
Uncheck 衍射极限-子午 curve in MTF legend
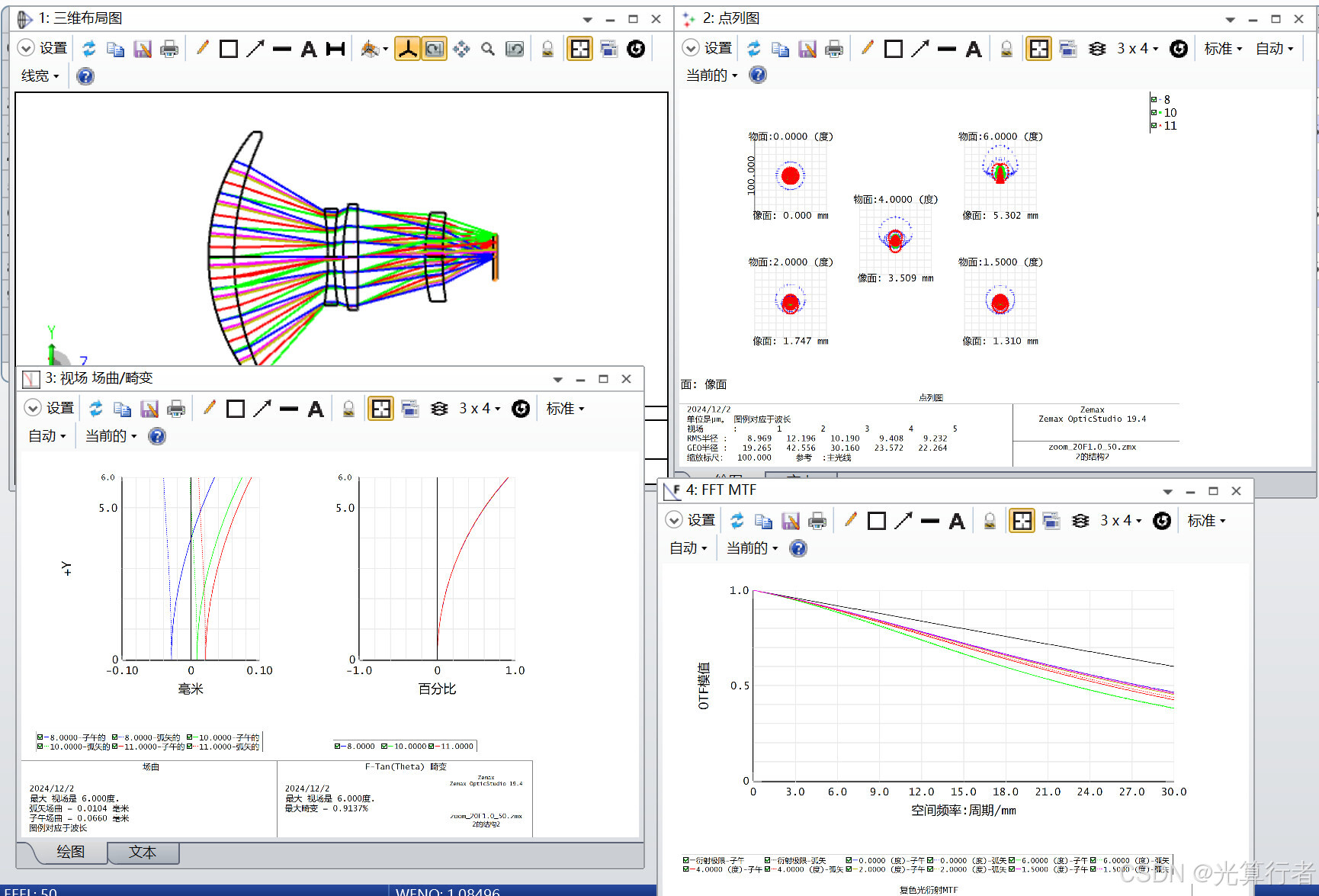(x=686, y=860)
